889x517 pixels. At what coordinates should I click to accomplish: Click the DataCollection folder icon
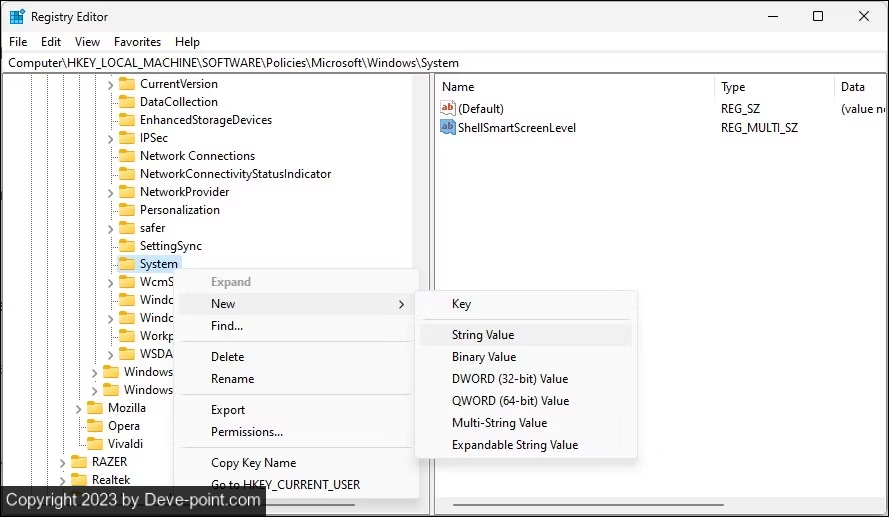(126, 102)
